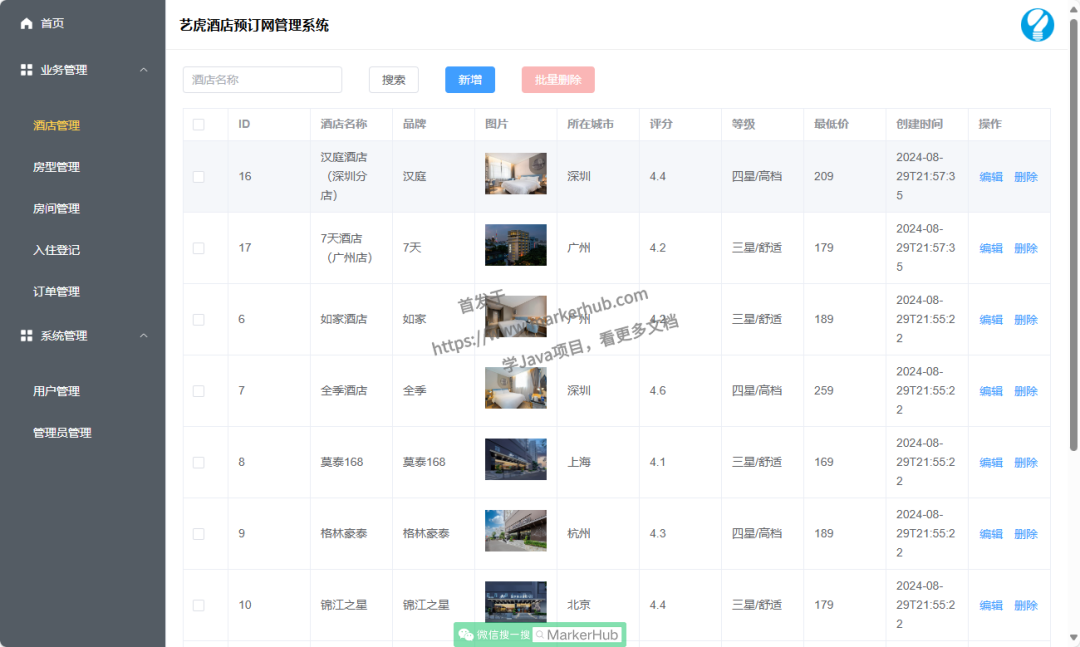Collapse the 系统管理 menu chevron
This screenshot has width=1080, height=647.
144,336
